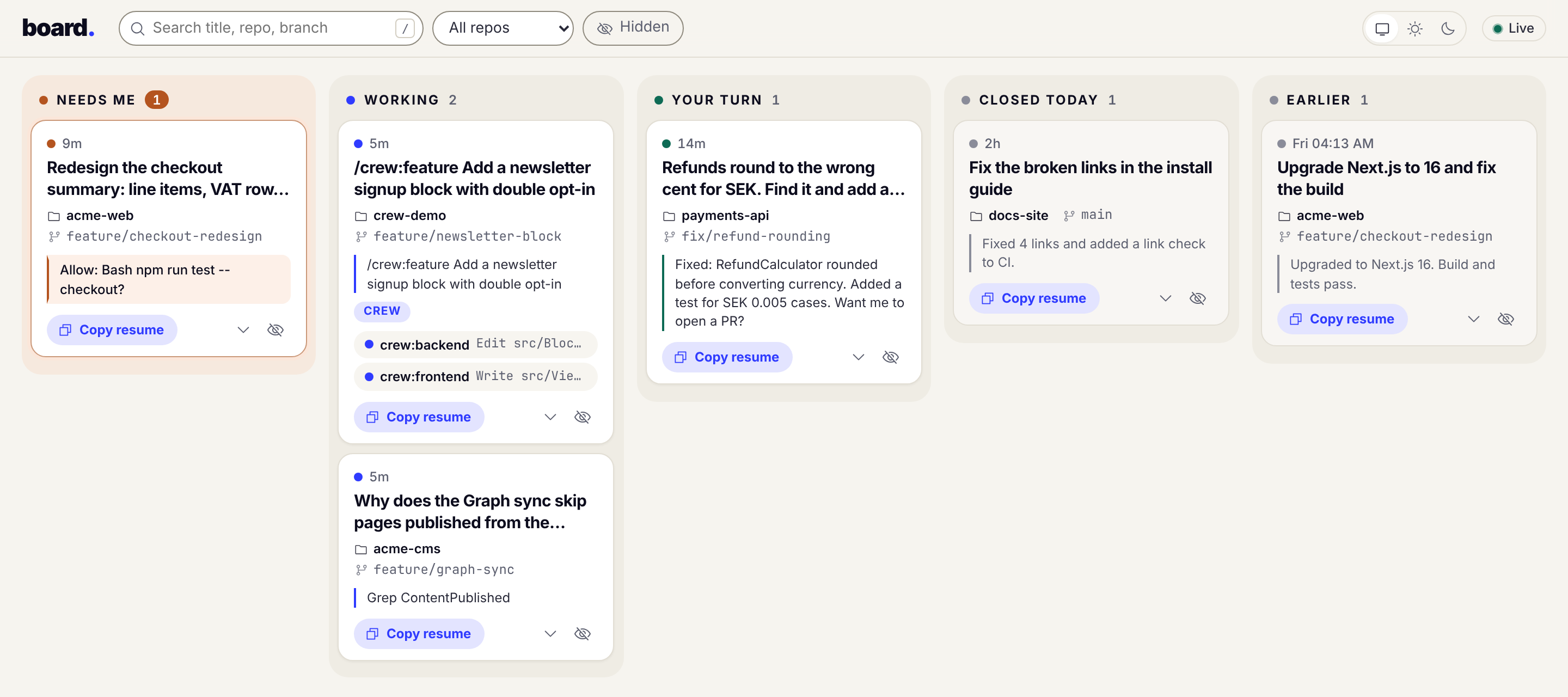This screenshot has width=1568, height=697.
Task: Click branch icon beside feature/newsletter-block
Action: [361, 237]
